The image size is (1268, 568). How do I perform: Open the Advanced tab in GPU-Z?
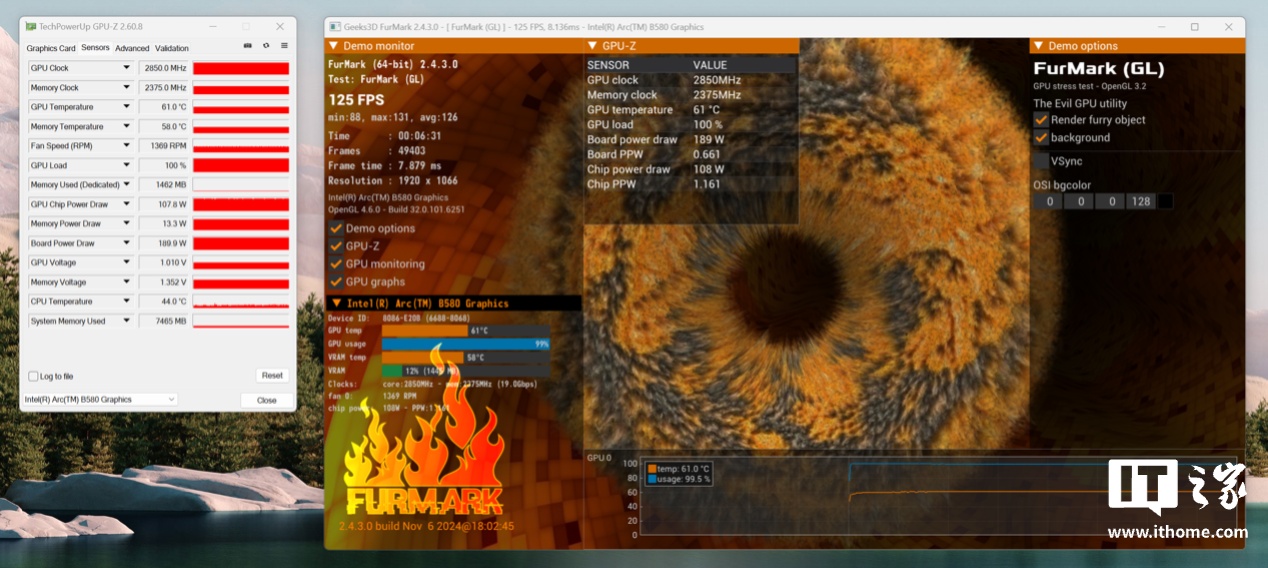click(x=132, y=48)
